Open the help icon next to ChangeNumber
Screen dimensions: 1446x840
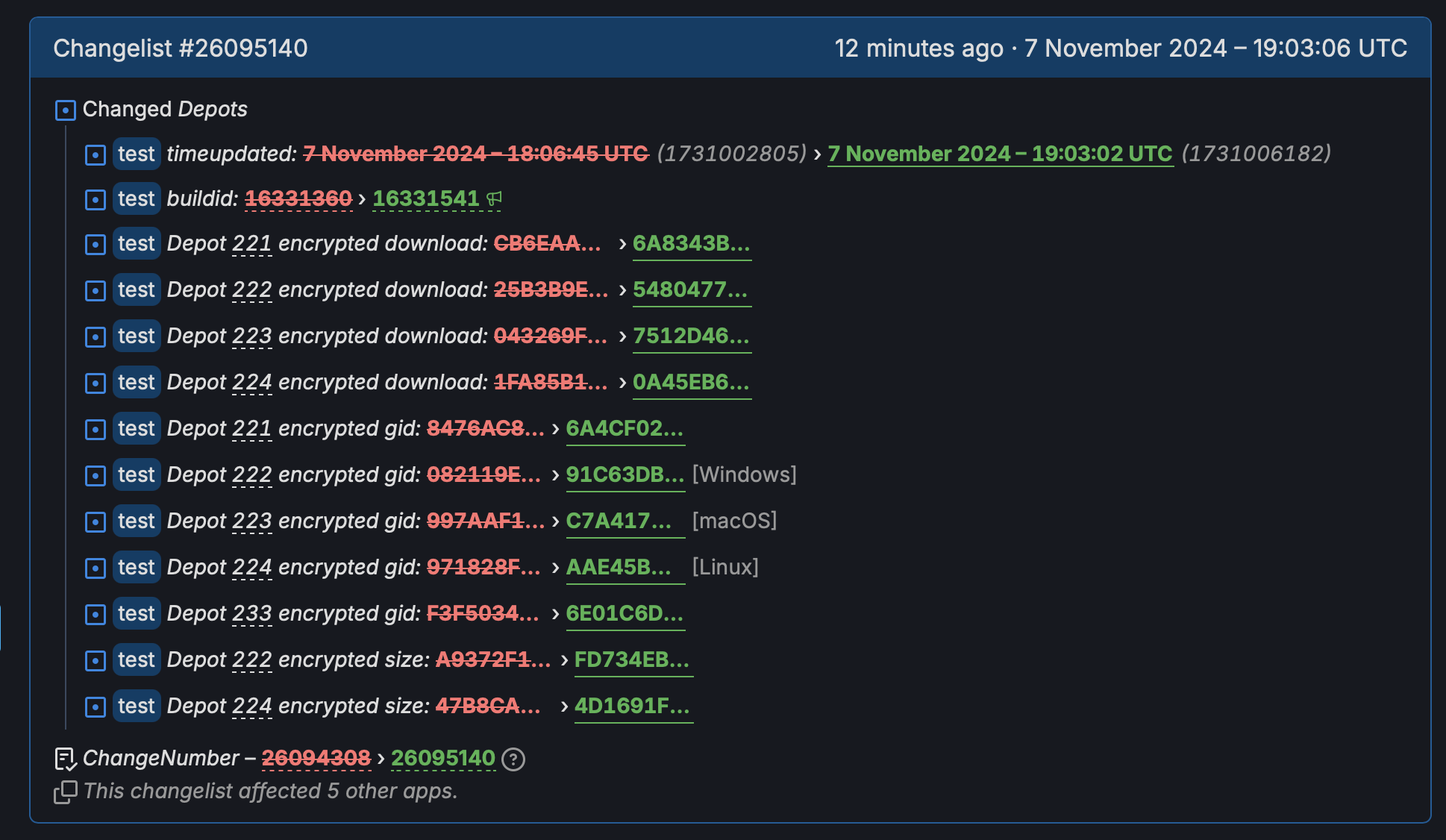(x=514, y=759)
